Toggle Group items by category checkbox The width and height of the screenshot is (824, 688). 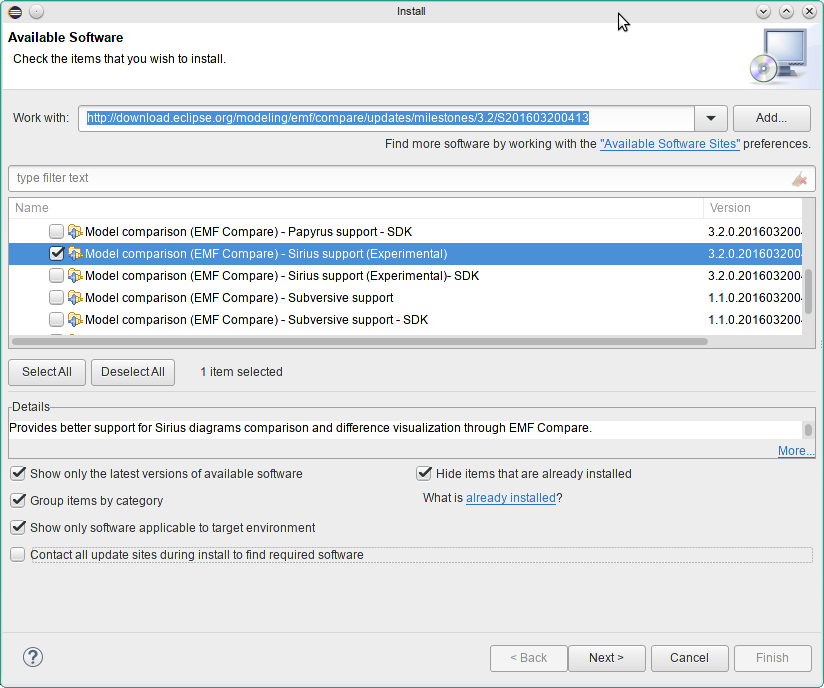pos(18,500)
